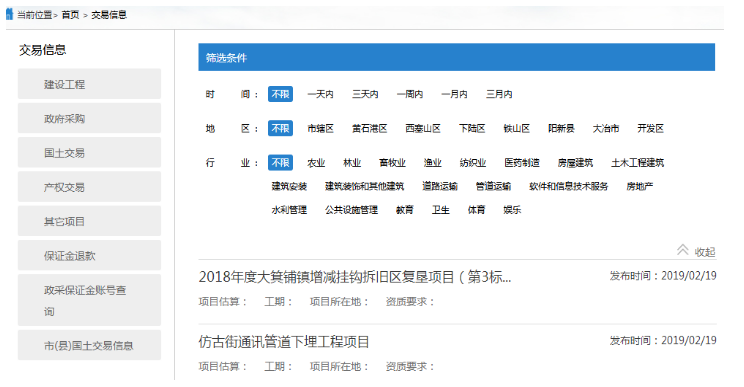Select 不限 for the 地区 filter
744x387 pixels.
[x=280, y=129]
